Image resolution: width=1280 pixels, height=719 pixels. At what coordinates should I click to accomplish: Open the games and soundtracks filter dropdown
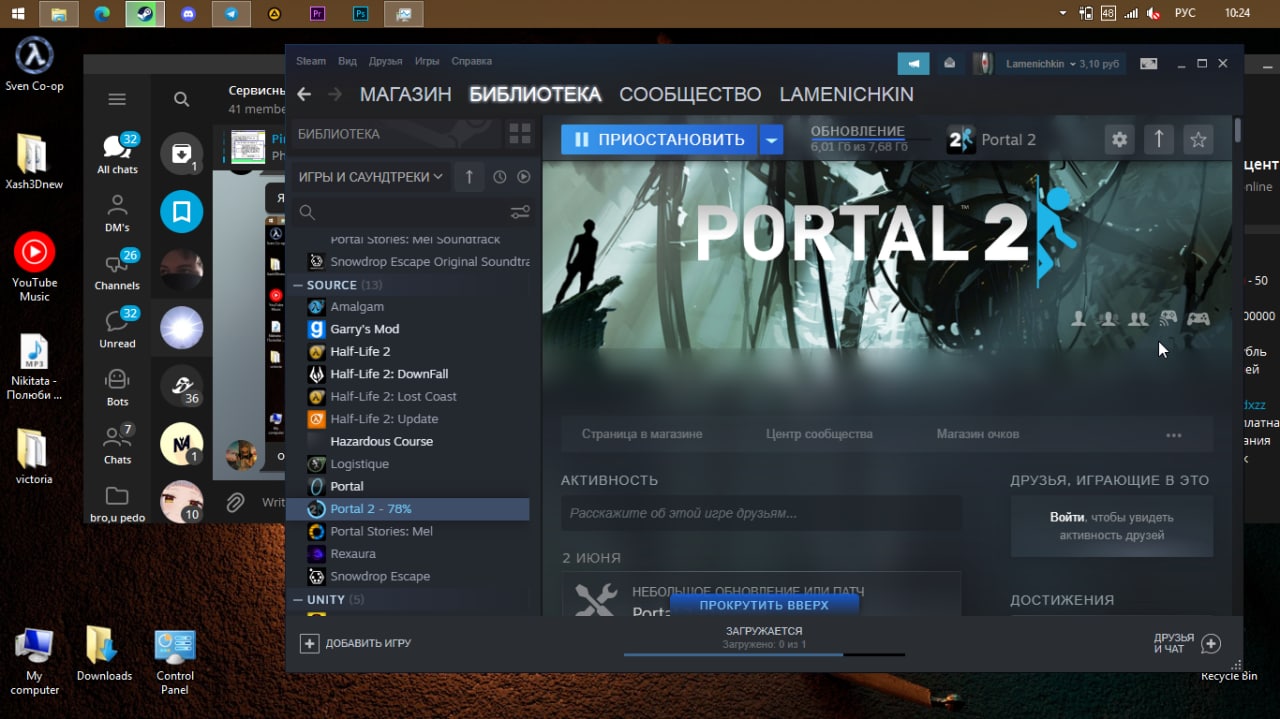click(x=370, y=177)
